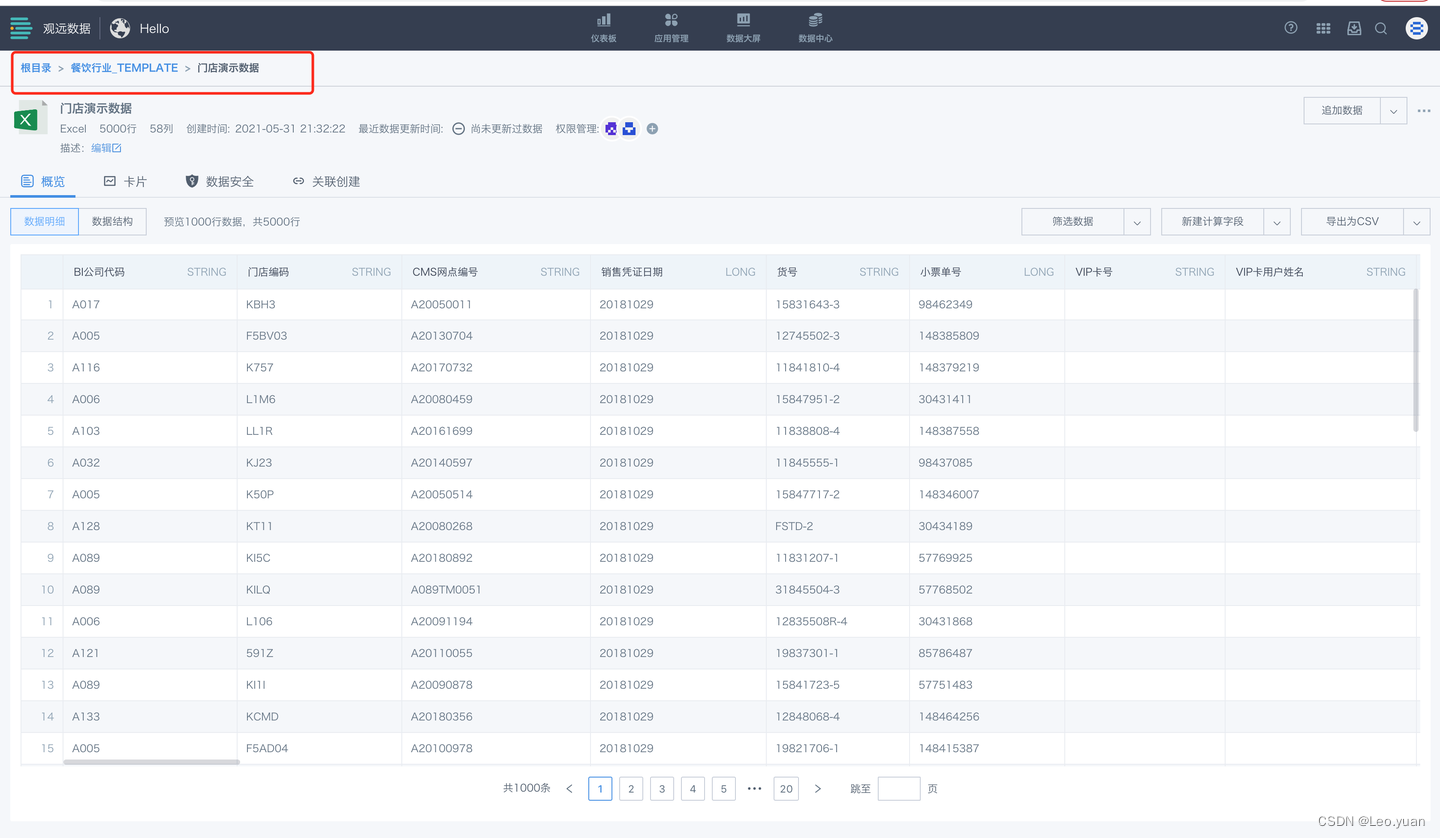1440x838 pixels.
Task: Click the green Excel file icon
Action: (x=28, y=119)
